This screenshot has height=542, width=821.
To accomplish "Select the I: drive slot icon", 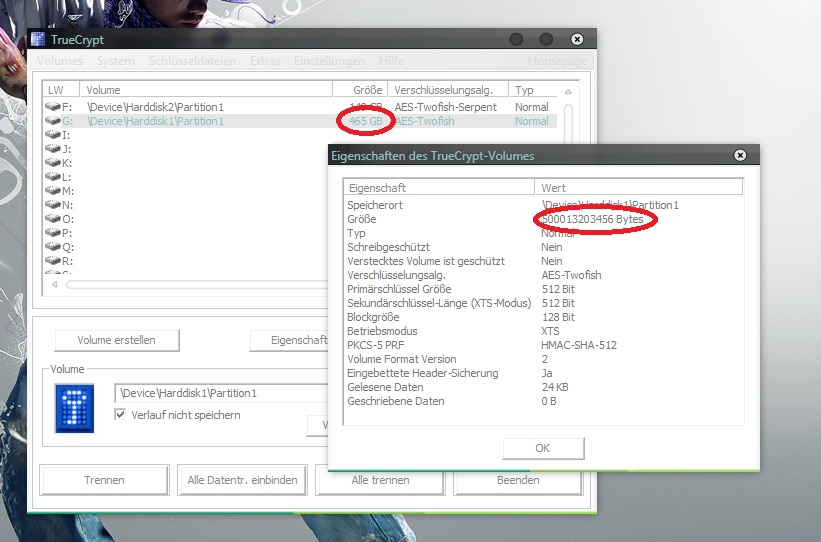I will pos(53,135).
